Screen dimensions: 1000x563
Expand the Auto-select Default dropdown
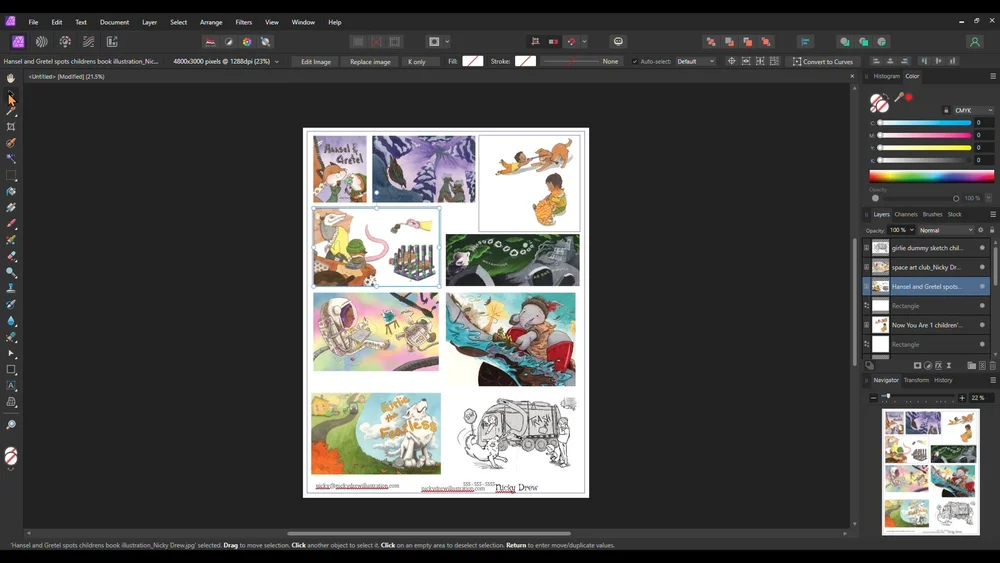(x=696, y=62)
